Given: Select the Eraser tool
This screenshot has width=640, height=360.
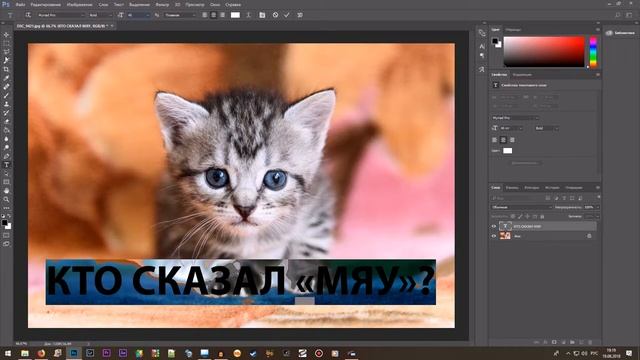Looking at the screenshot, I should pyautogui.click(x=6, y=122).
